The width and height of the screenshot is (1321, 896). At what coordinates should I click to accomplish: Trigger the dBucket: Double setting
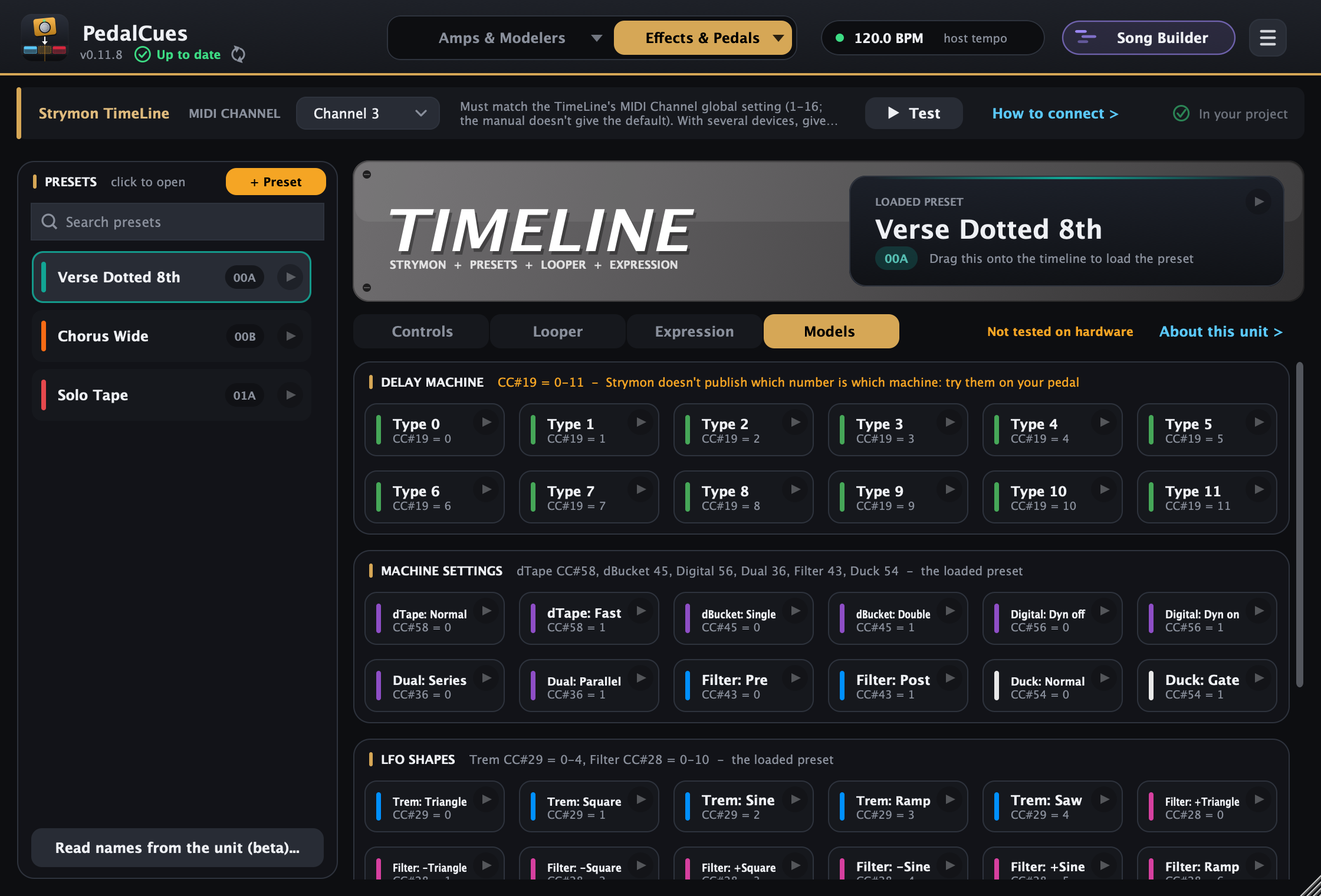tap(898, 618)
